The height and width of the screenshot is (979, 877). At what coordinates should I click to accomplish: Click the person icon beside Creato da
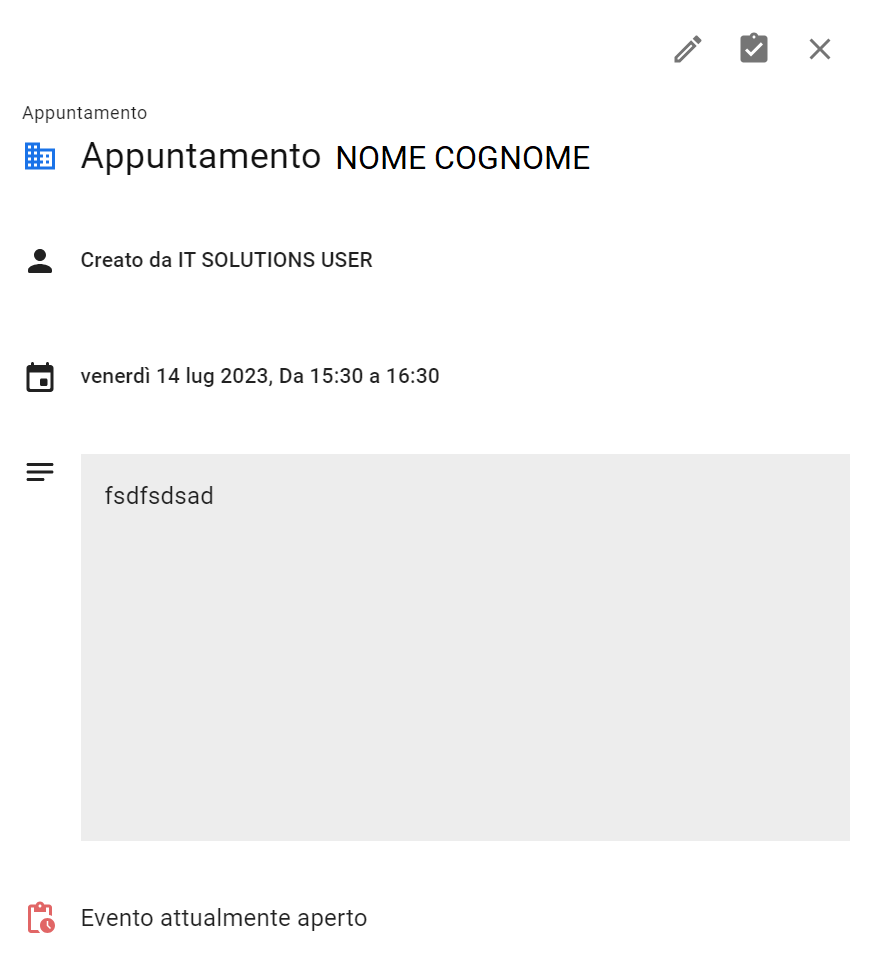click(39, 260)
